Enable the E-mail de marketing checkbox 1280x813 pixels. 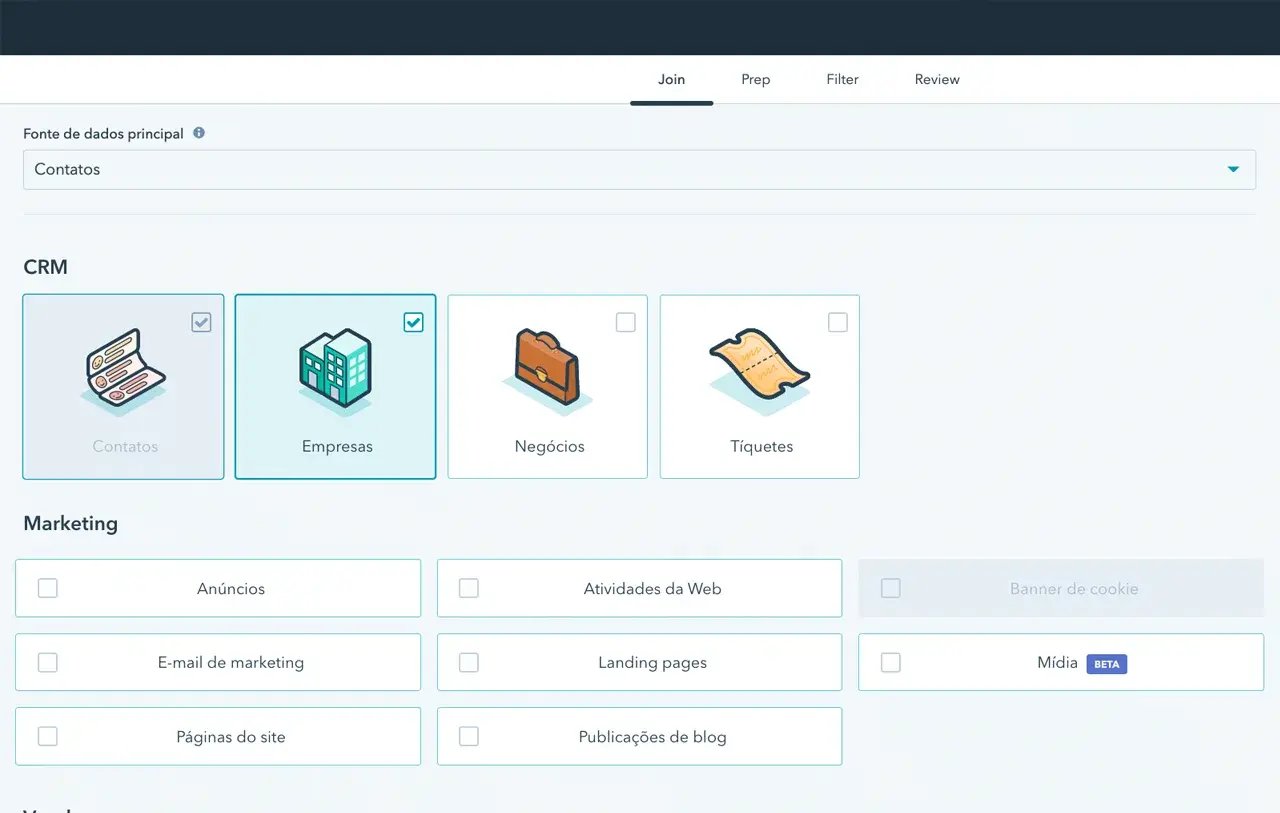47,662
